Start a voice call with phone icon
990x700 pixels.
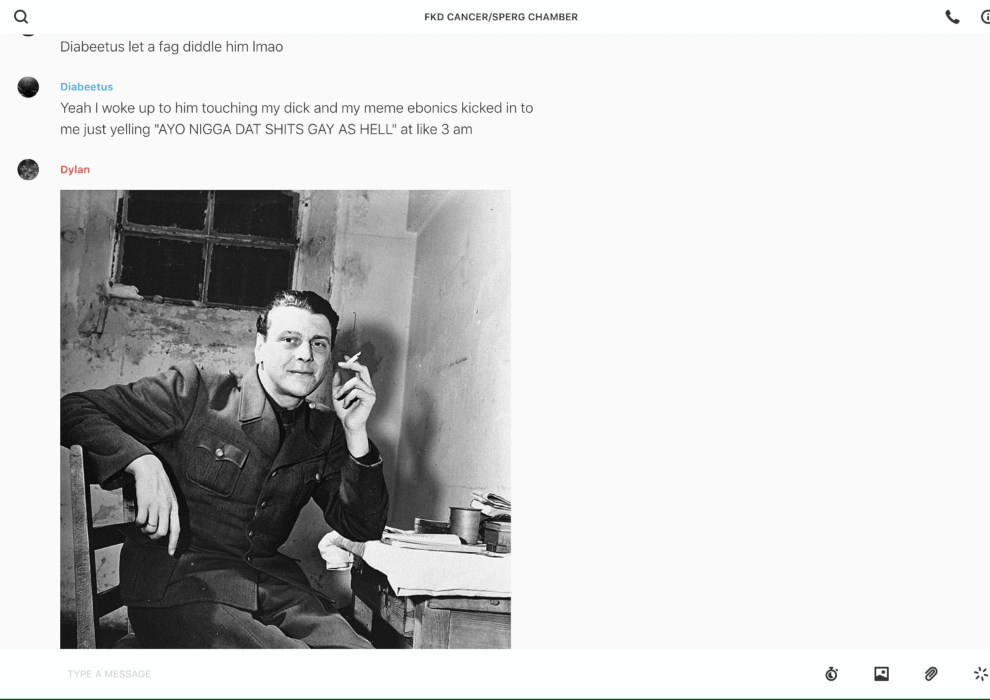pos(952,17)
